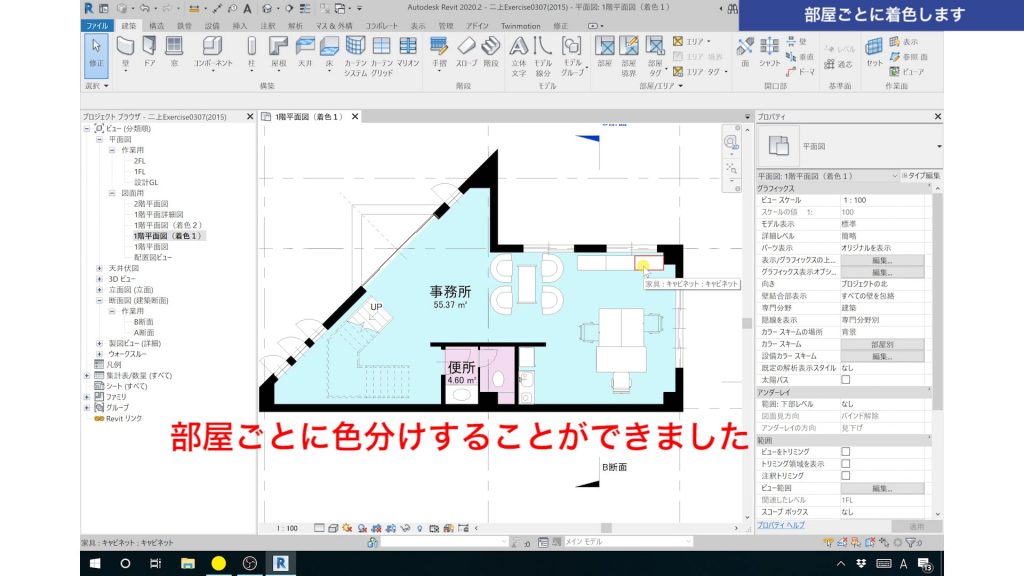Click the 1:100 scale control in status bar
Screen dimensions: 1024x576
tap(286, 527)
